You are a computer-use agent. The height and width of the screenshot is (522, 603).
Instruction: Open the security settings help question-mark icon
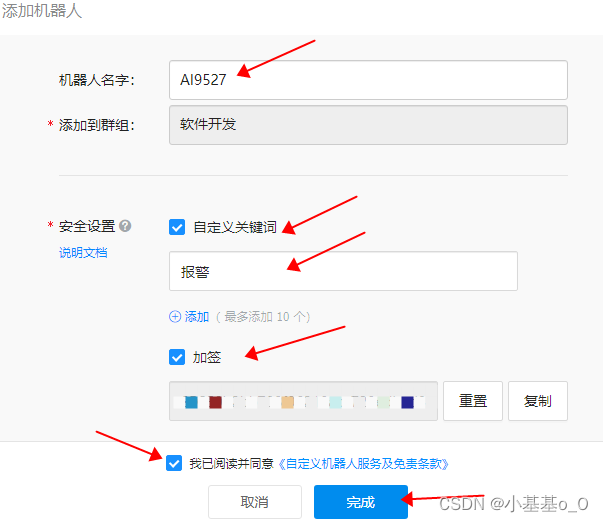125,226
